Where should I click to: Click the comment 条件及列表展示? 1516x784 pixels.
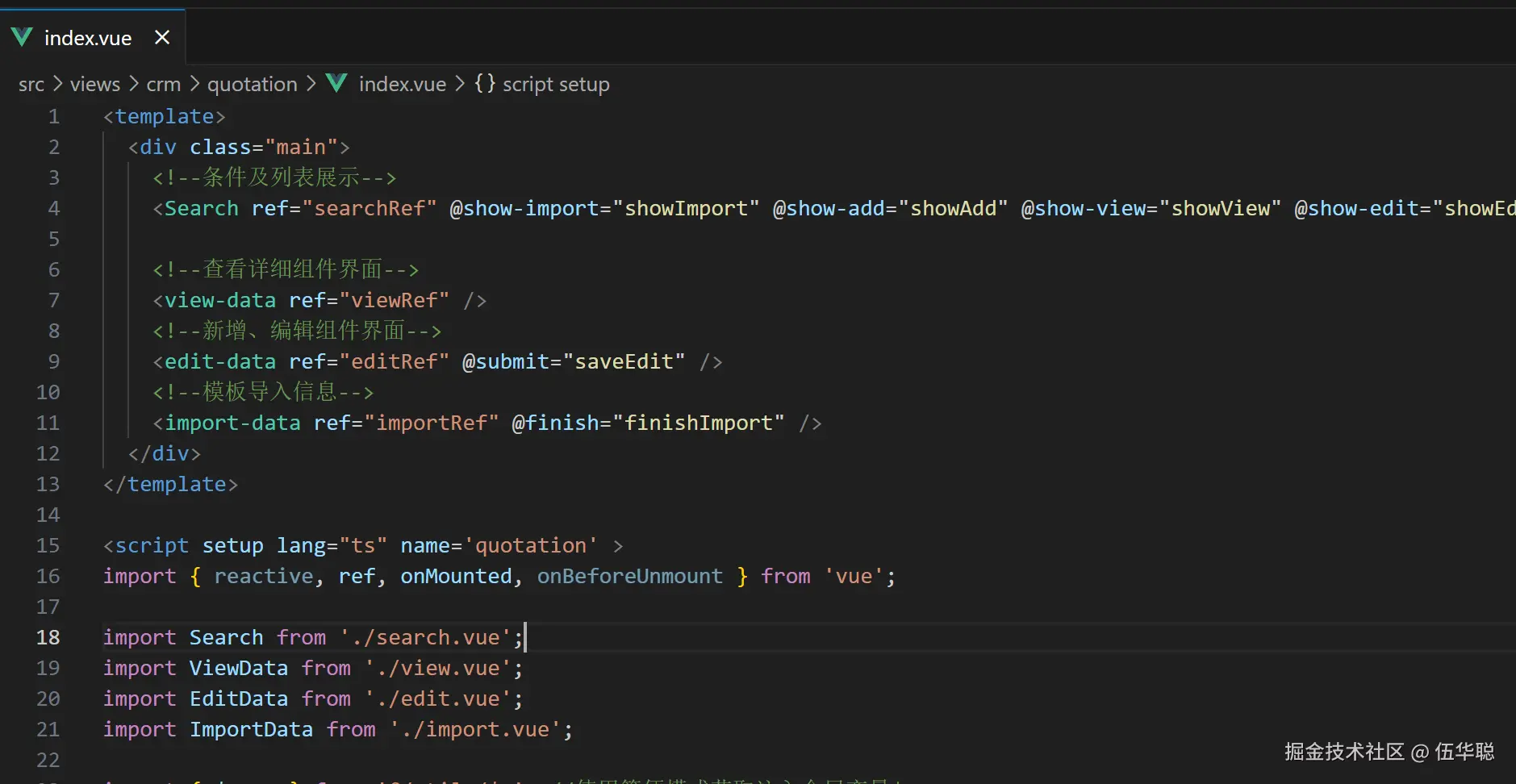274,177
